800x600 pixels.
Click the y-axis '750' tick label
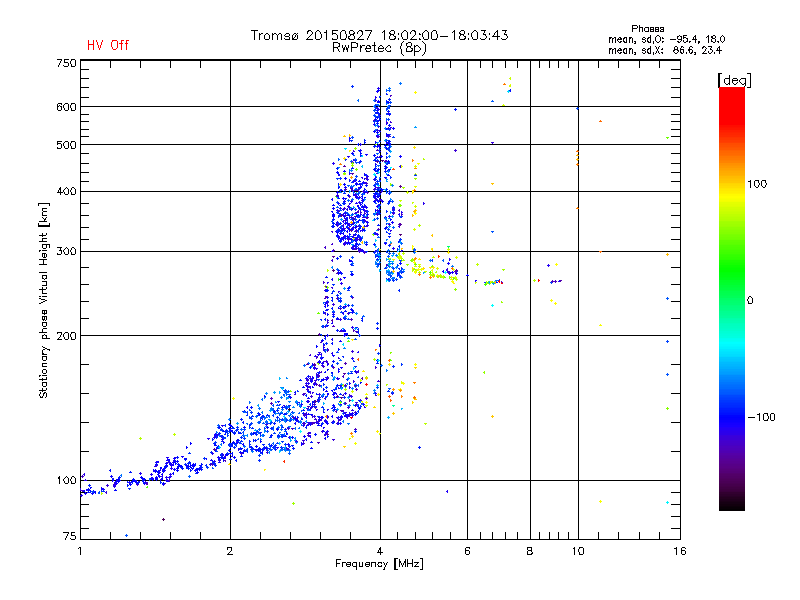click(x=66, y=63)
